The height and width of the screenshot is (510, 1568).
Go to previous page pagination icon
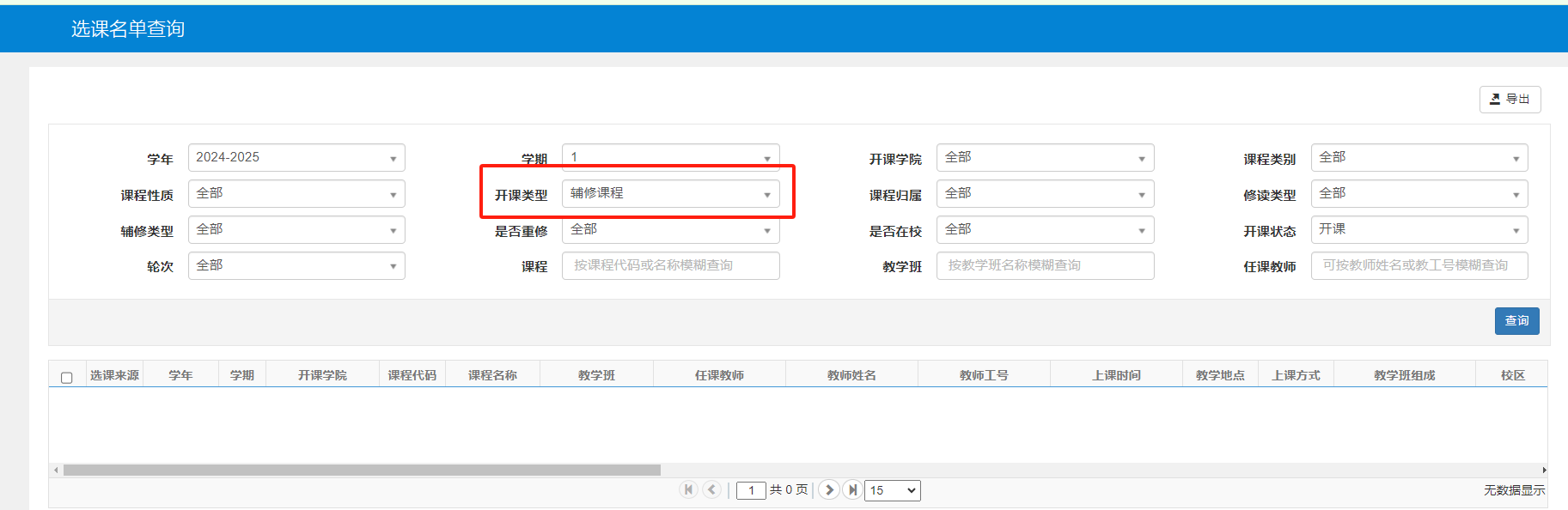pyautogui.click(x=711, y=489)
